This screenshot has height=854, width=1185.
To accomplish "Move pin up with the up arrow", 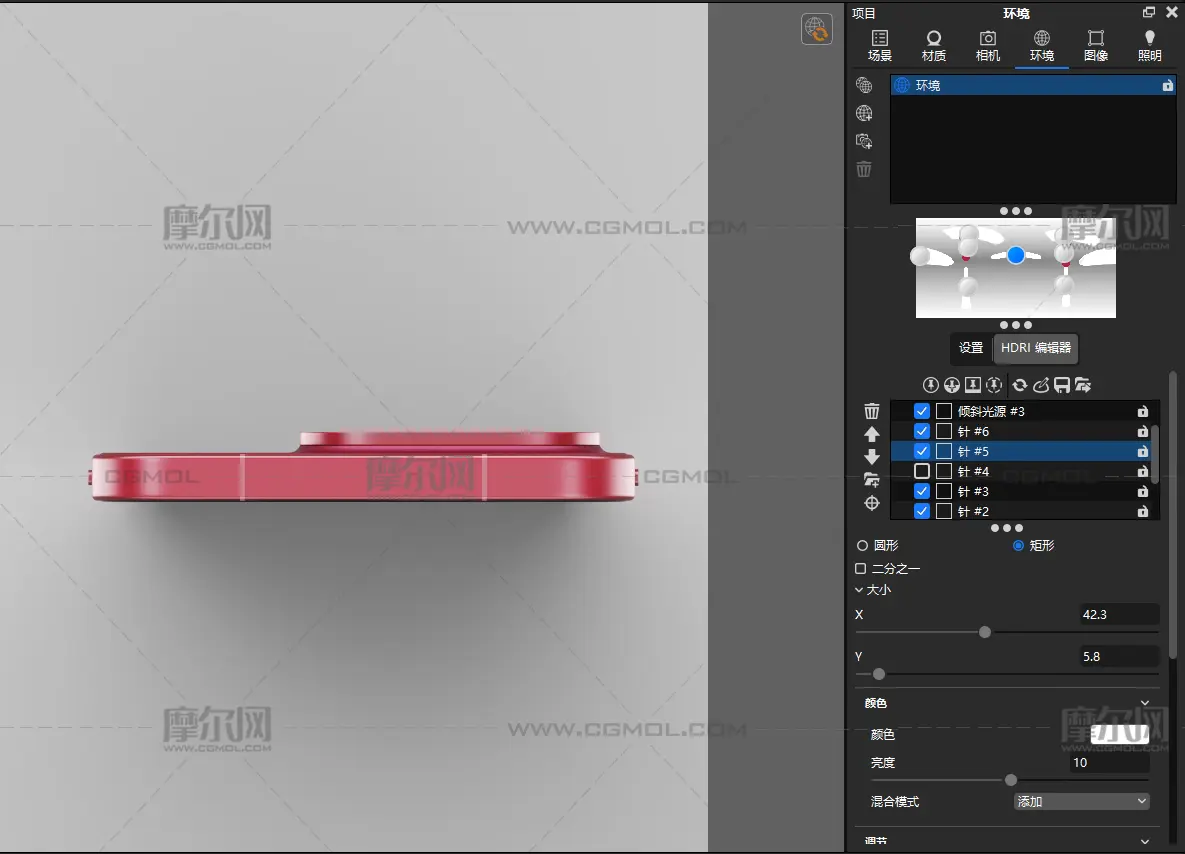I will click(x=872, y=434).
